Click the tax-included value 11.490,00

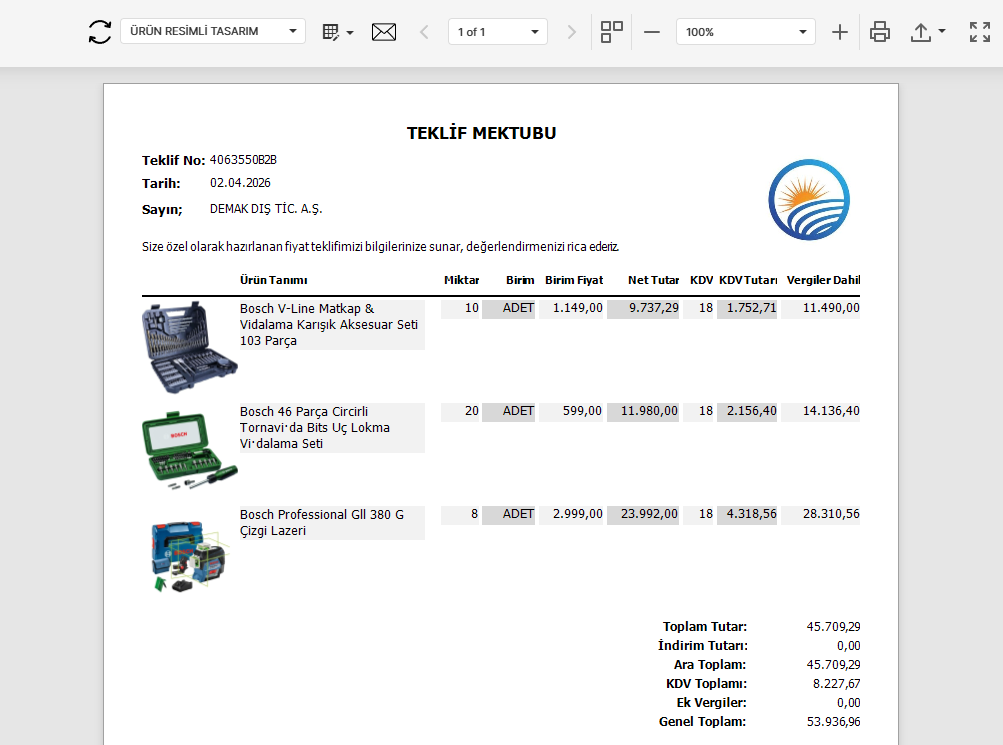821,308
